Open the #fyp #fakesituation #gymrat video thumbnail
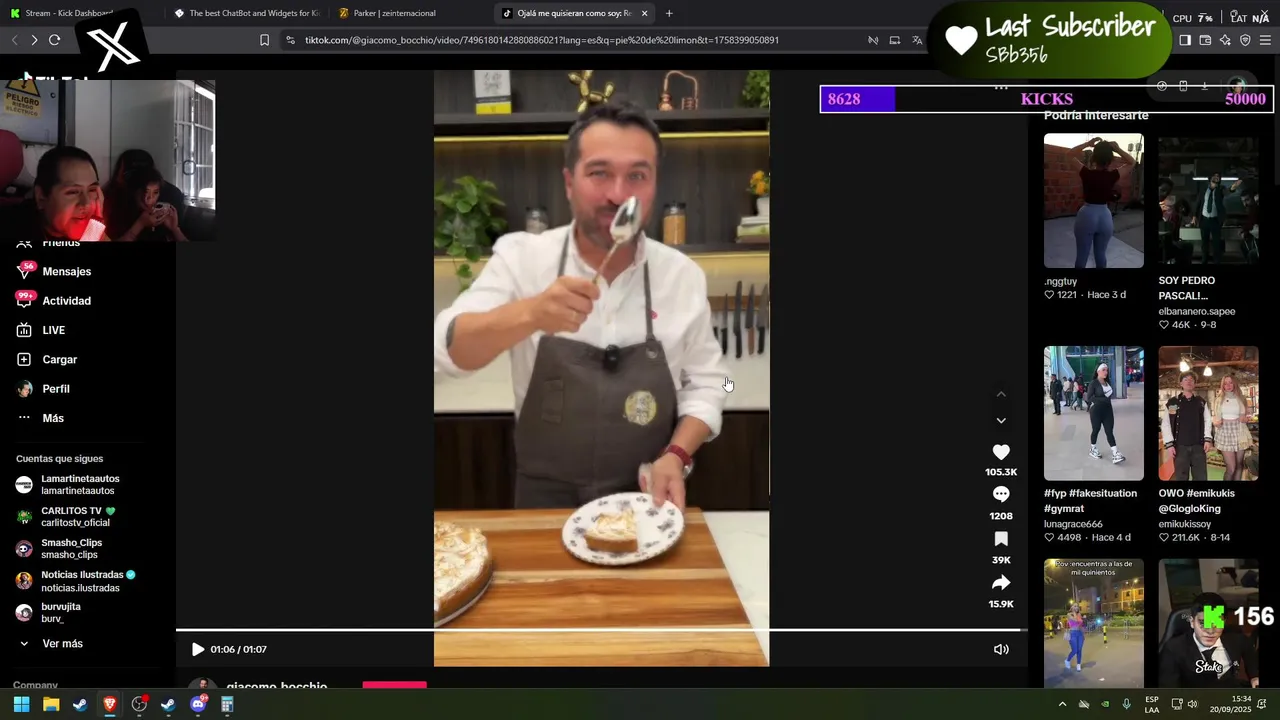The image size is (1280, 720). [x=1094, y=413]
